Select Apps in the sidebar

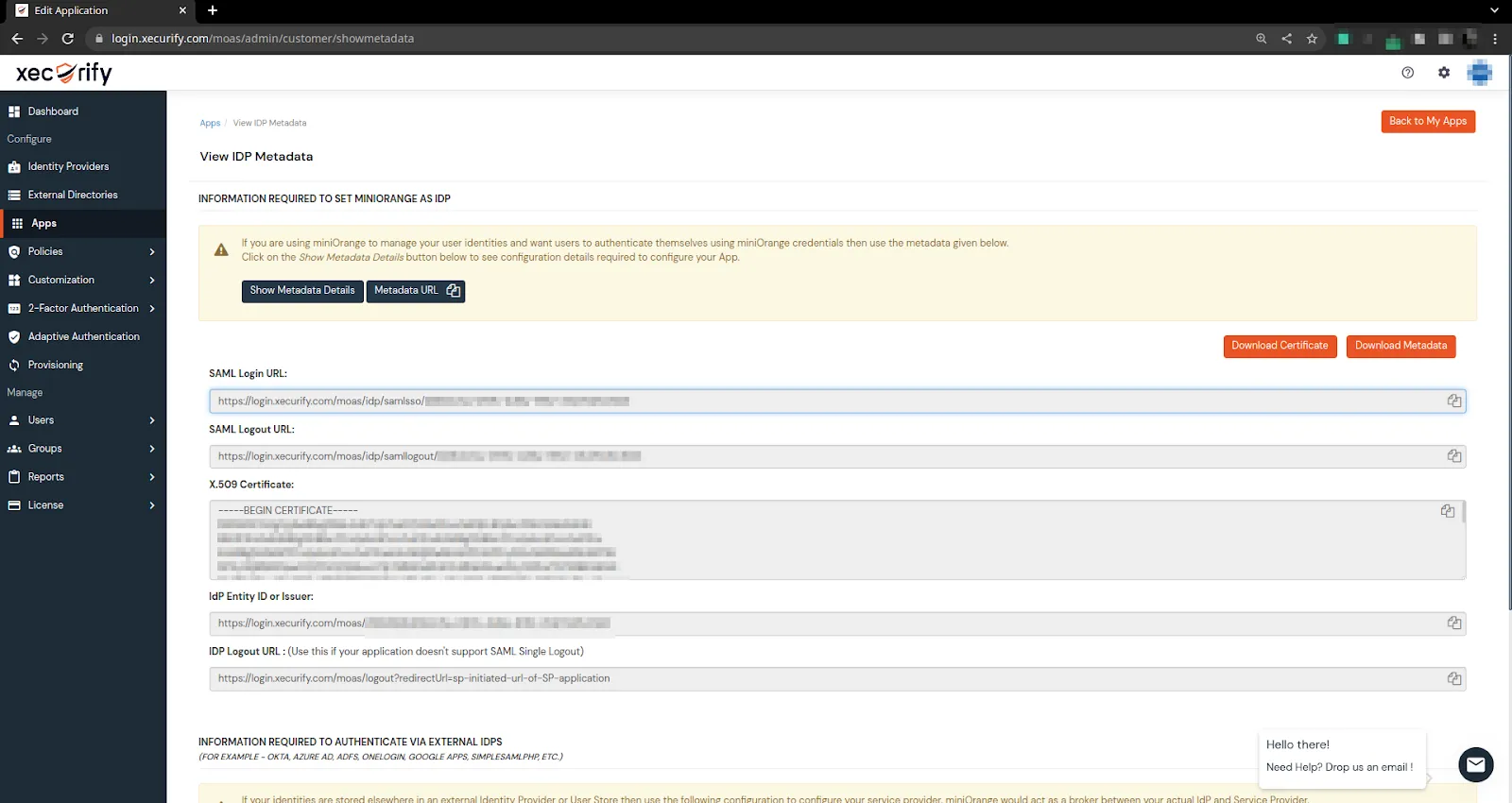[x=83, y=223]
